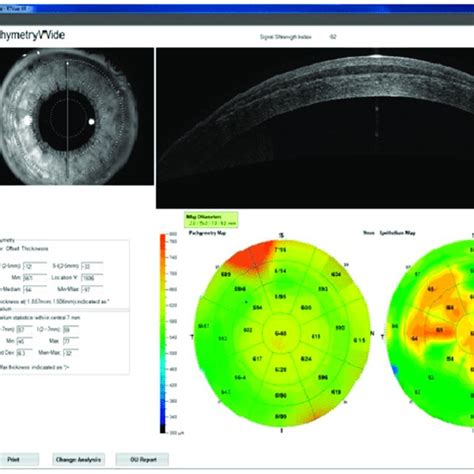Click the Location Y value field

92,278
